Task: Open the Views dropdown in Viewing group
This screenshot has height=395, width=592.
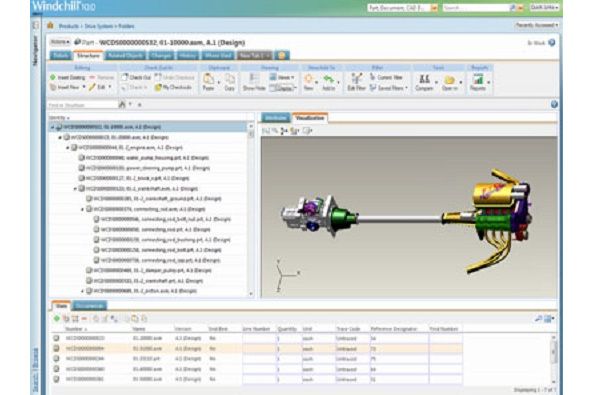Action: [x=282, y=77]
